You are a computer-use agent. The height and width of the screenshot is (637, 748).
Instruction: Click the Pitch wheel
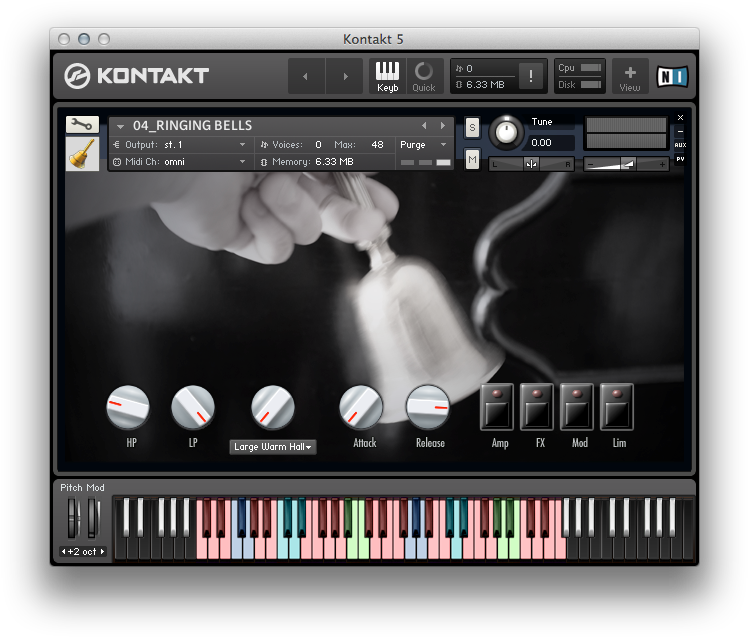(x=73, y=518)
